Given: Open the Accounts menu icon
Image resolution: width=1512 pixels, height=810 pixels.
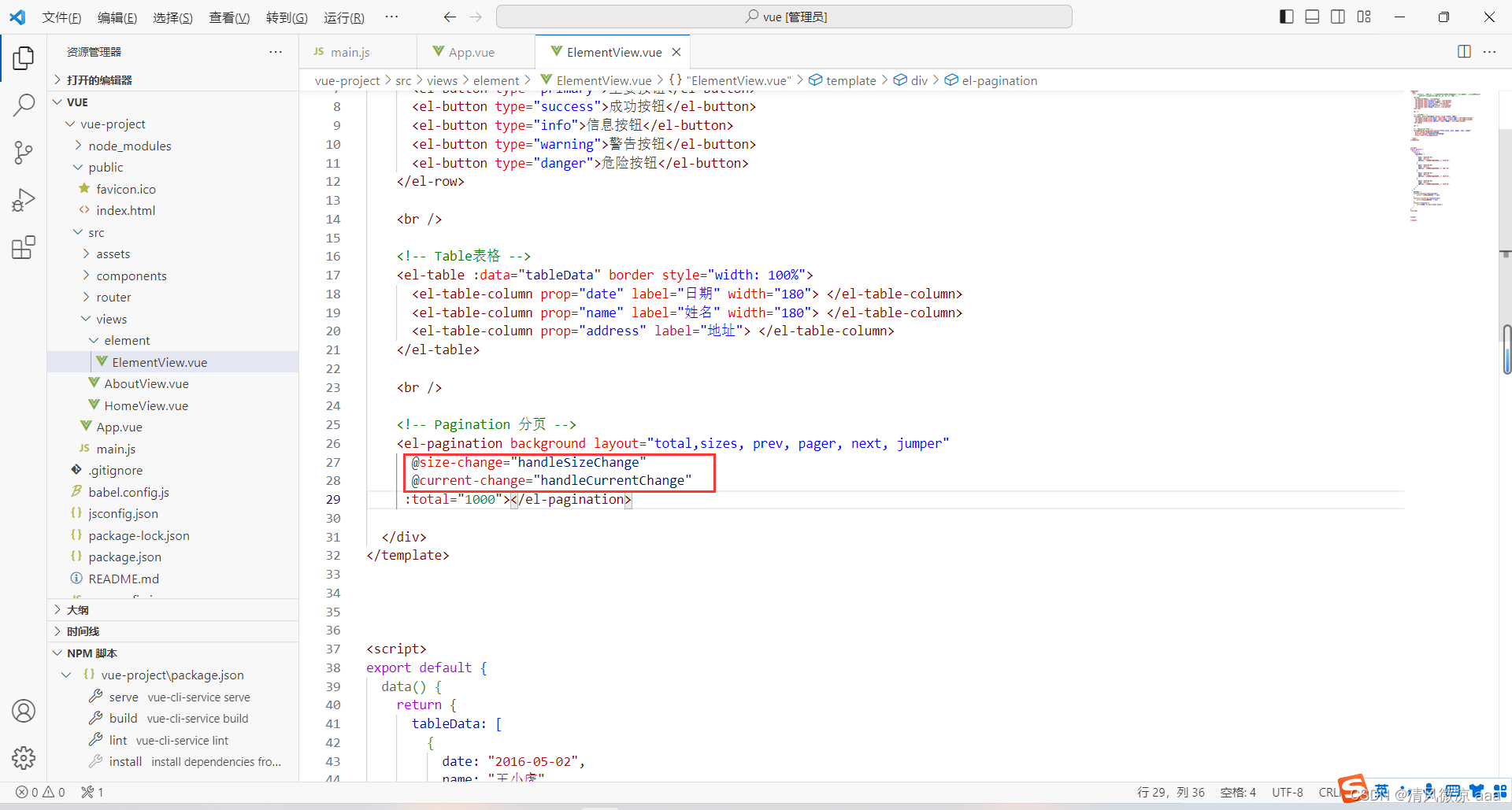Looking at the screenshot, I should tap(24, 711).
